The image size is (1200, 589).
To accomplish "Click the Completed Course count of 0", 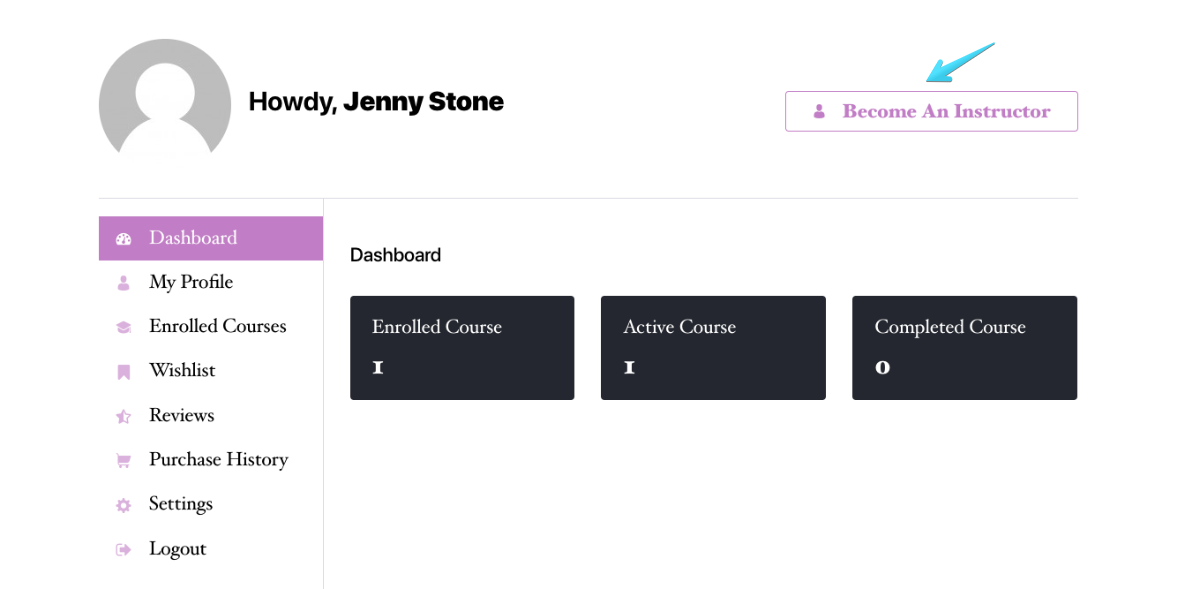I will click(882, 367).
